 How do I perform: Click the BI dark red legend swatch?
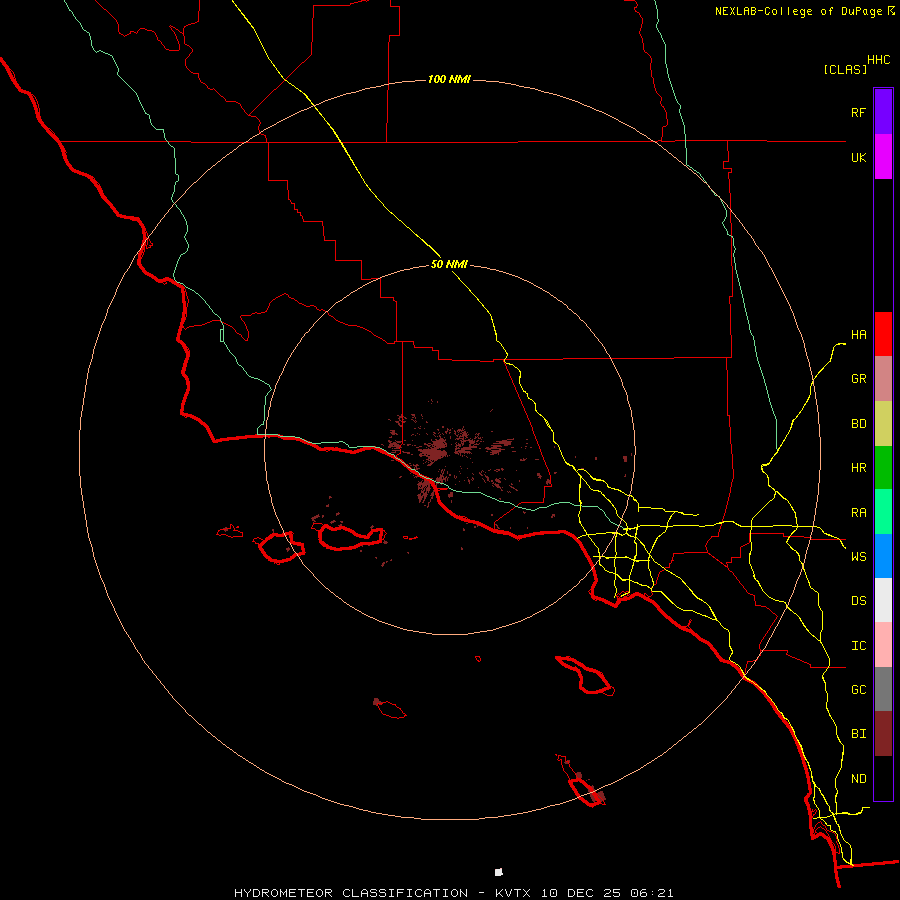click(883, 734)
